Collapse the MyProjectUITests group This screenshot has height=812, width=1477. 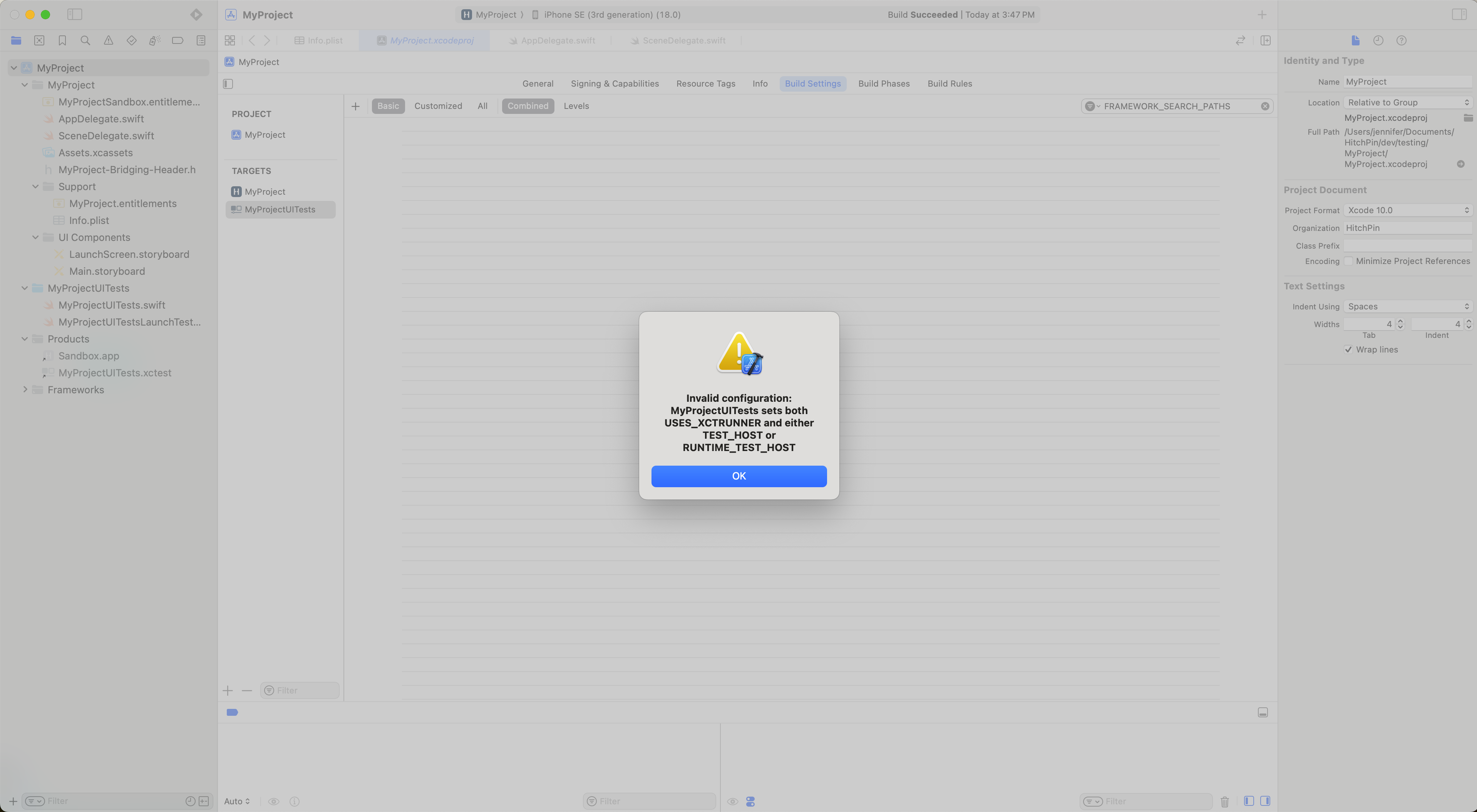[25, 288]
